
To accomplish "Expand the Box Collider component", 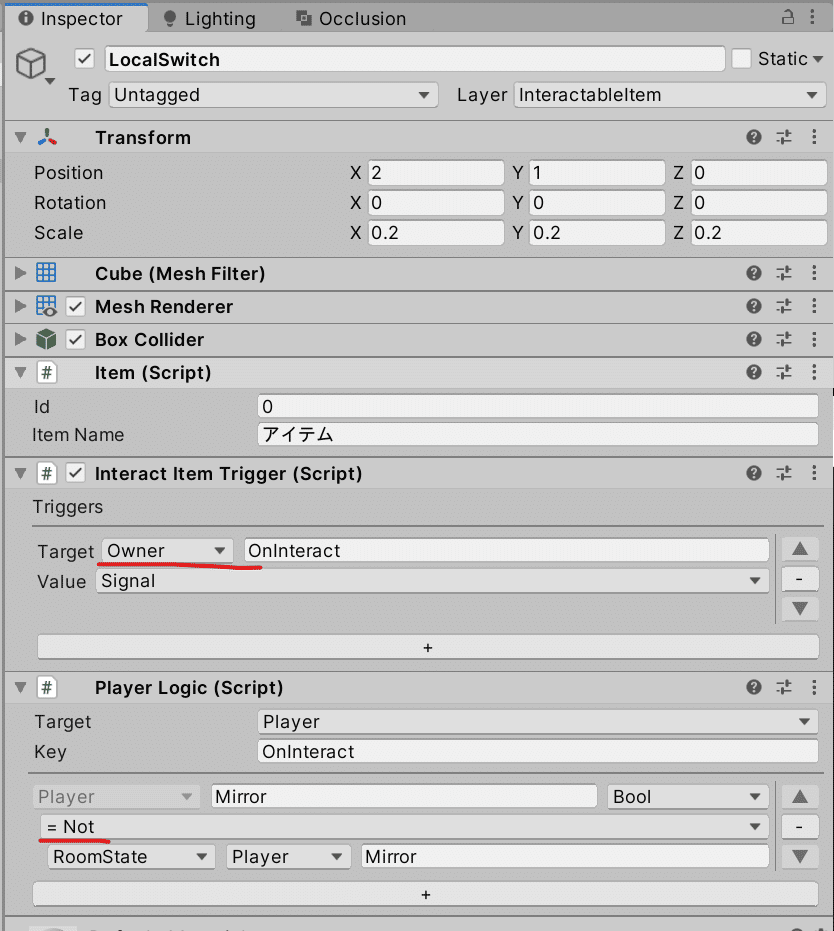I will click(x=21, y=340).
